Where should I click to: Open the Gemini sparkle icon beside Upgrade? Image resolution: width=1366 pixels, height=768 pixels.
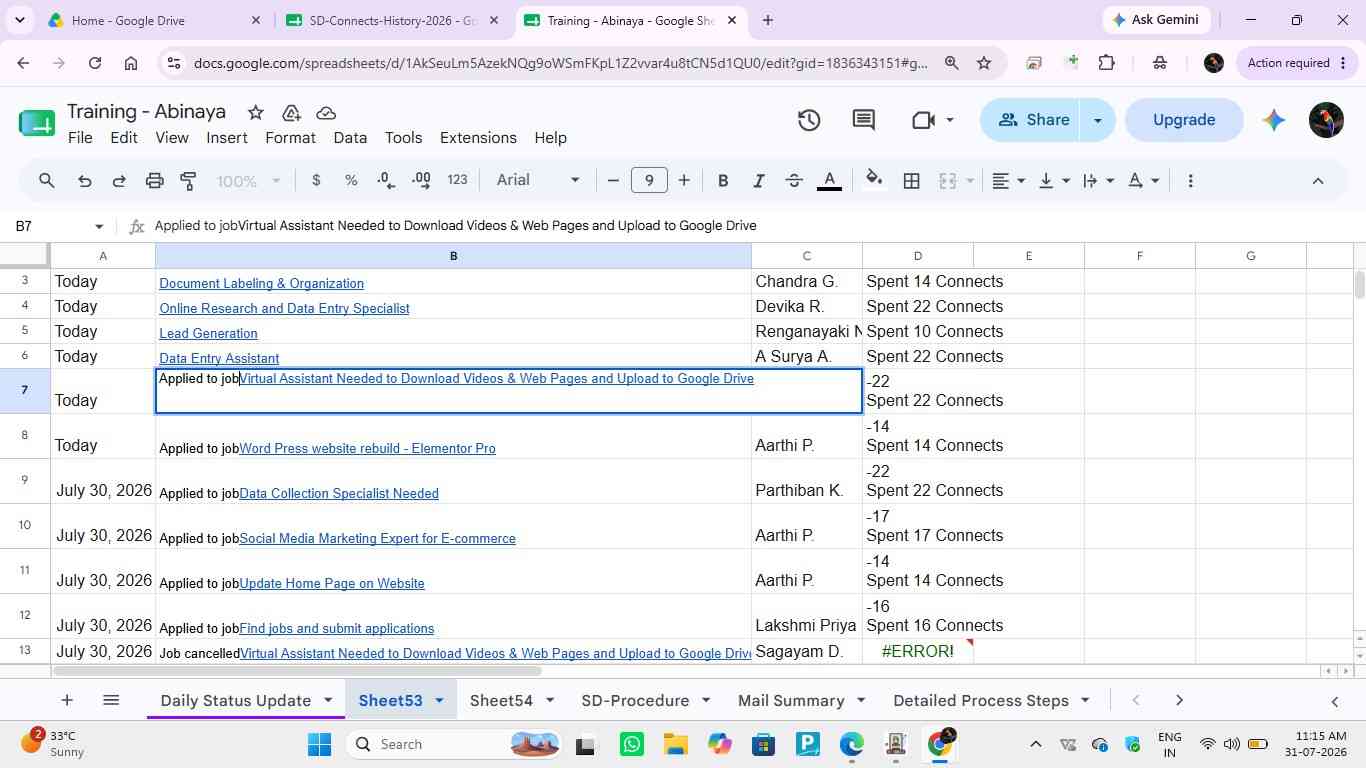[1273, 120]
